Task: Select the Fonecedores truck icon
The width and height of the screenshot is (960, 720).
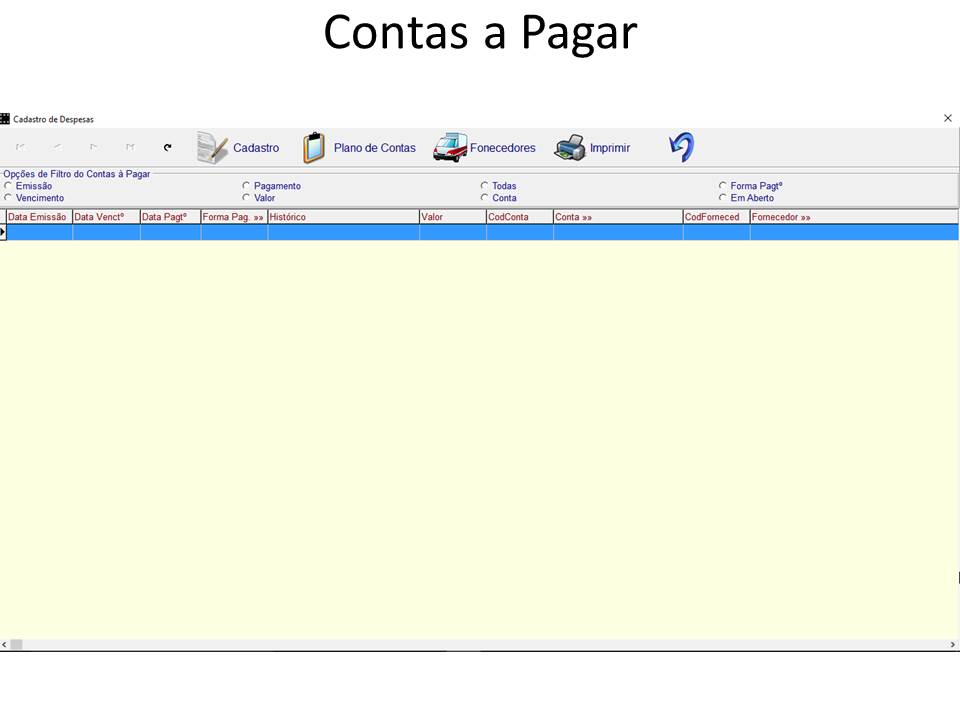Action: tap(449, 147)
